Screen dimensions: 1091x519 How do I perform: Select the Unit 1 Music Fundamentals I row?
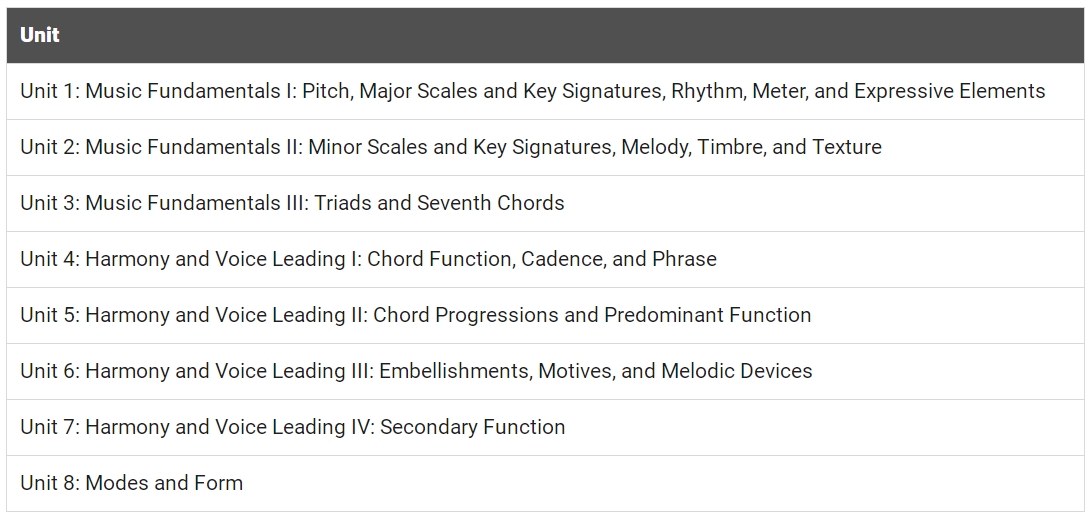pyautogui.click(x=546, y=91)
